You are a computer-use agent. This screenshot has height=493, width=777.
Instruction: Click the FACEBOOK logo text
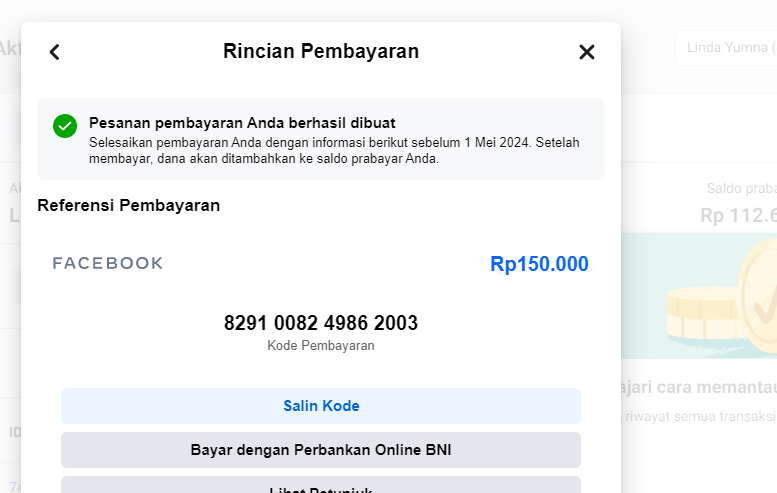pyautogui.click(x=108, y=263)
